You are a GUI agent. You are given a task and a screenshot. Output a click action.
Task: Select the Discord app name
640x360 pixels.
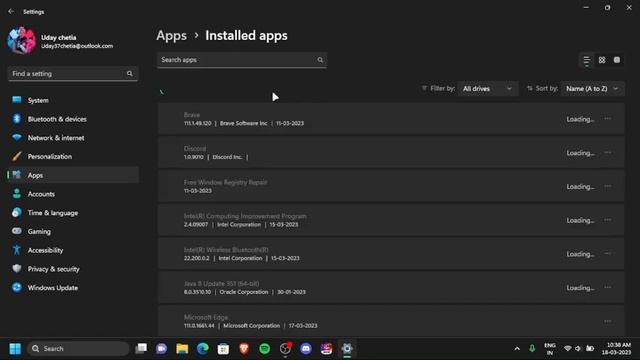195,149
